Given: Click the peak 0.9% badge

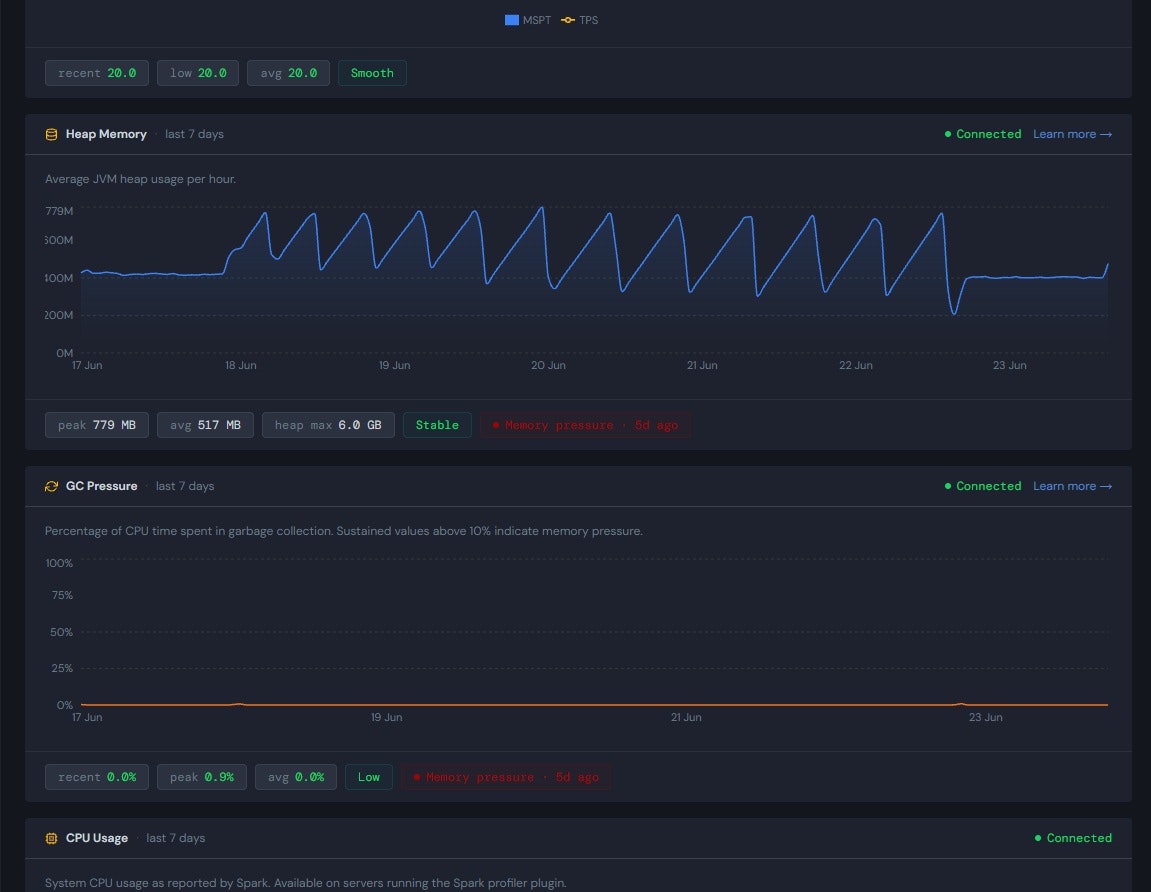Looking at the screenshot, I should pyautogui.click(x=202, y=777).
